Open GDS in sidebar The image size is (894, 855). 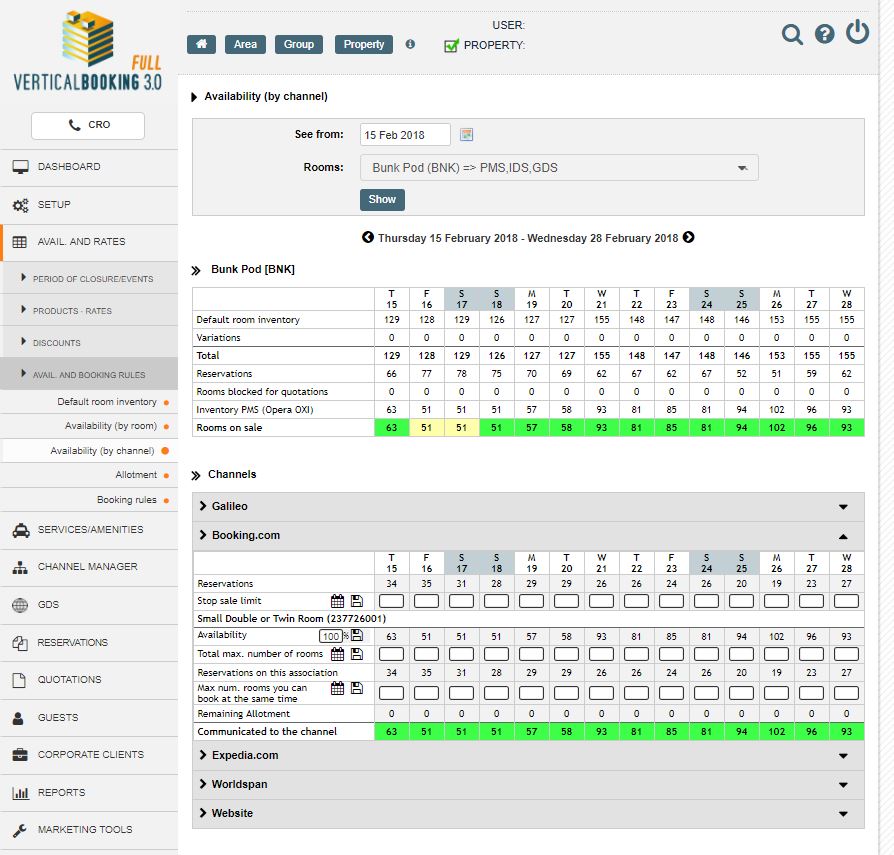(x=89, y=605)
